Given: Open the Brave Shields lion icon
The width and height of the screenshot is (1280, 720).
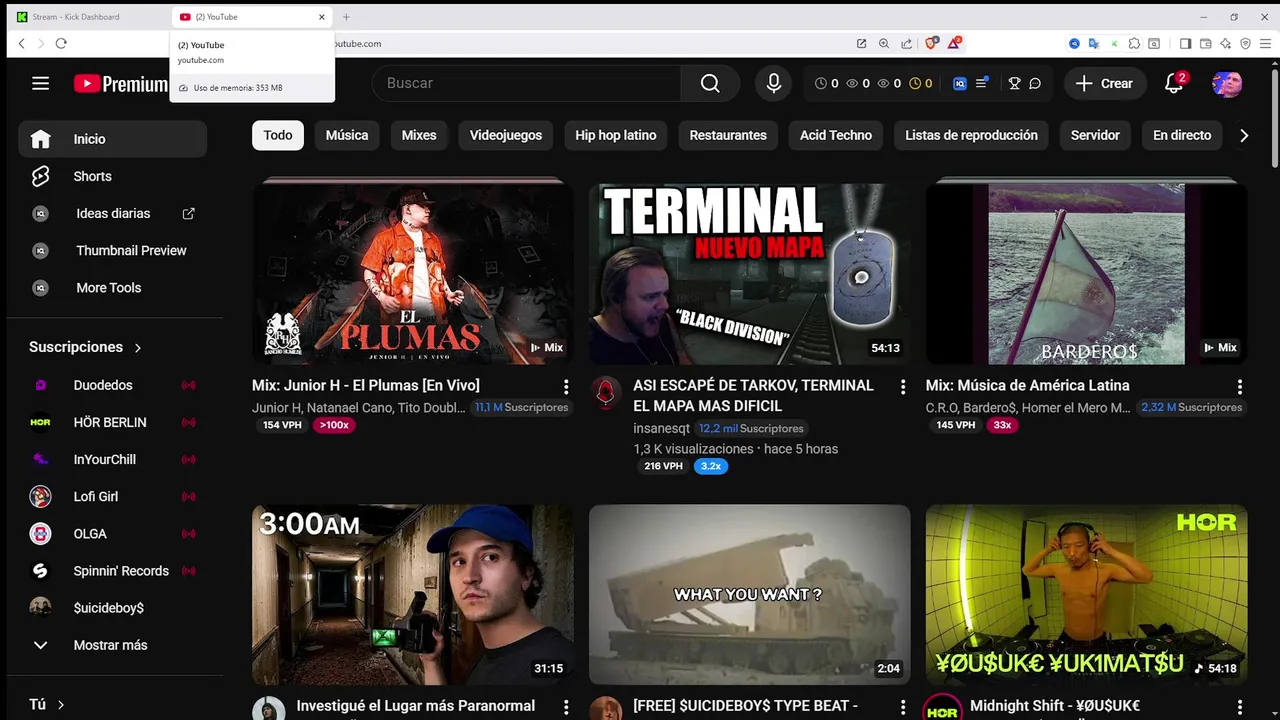Looking at the screenshot, I should [931, 43].
